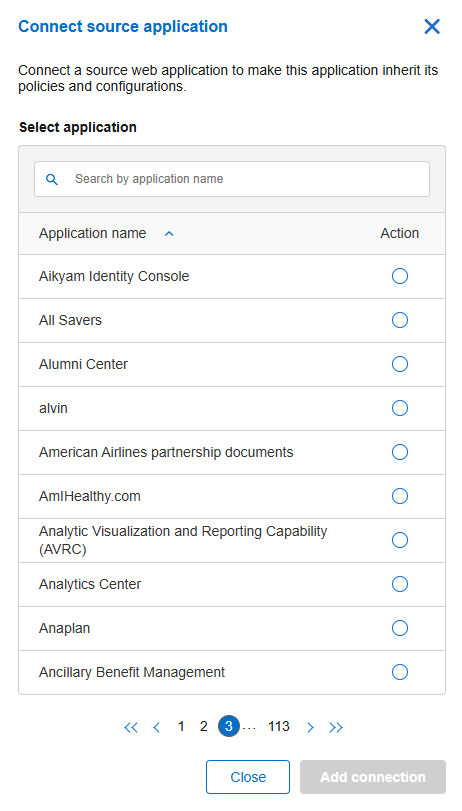462x811 pixels.
Task: Sort by the Application name arrow
Action: 169,234
